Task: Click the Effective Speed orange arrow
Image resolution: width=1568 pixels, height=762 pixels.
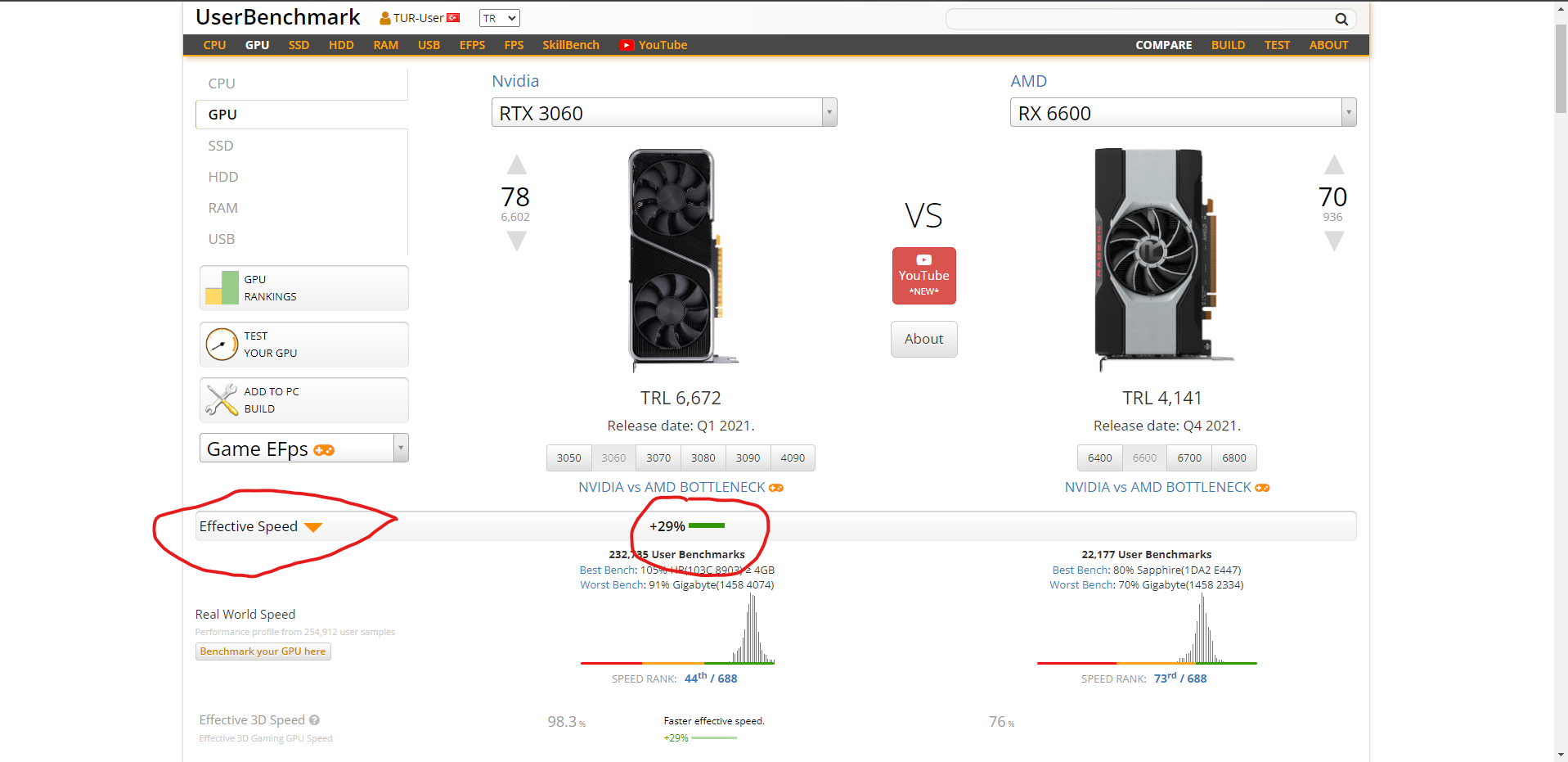Action: coord(313,527)
